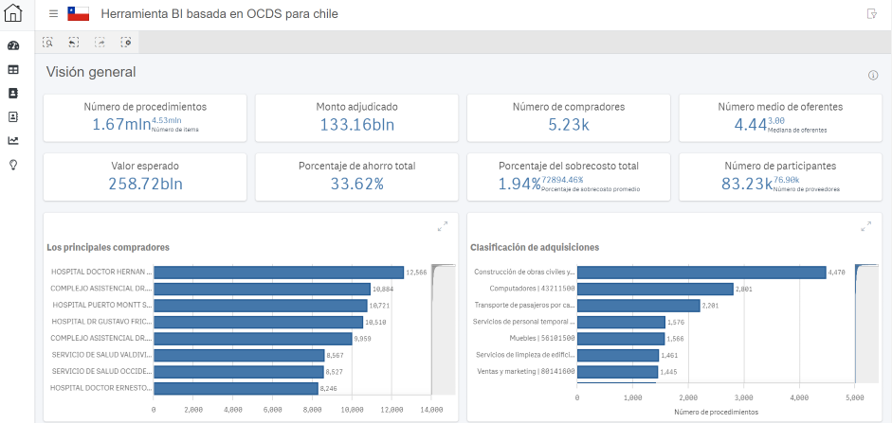Click the info icon beside Visión general
The height and width of the screenshot is (423, 892).
873,75
